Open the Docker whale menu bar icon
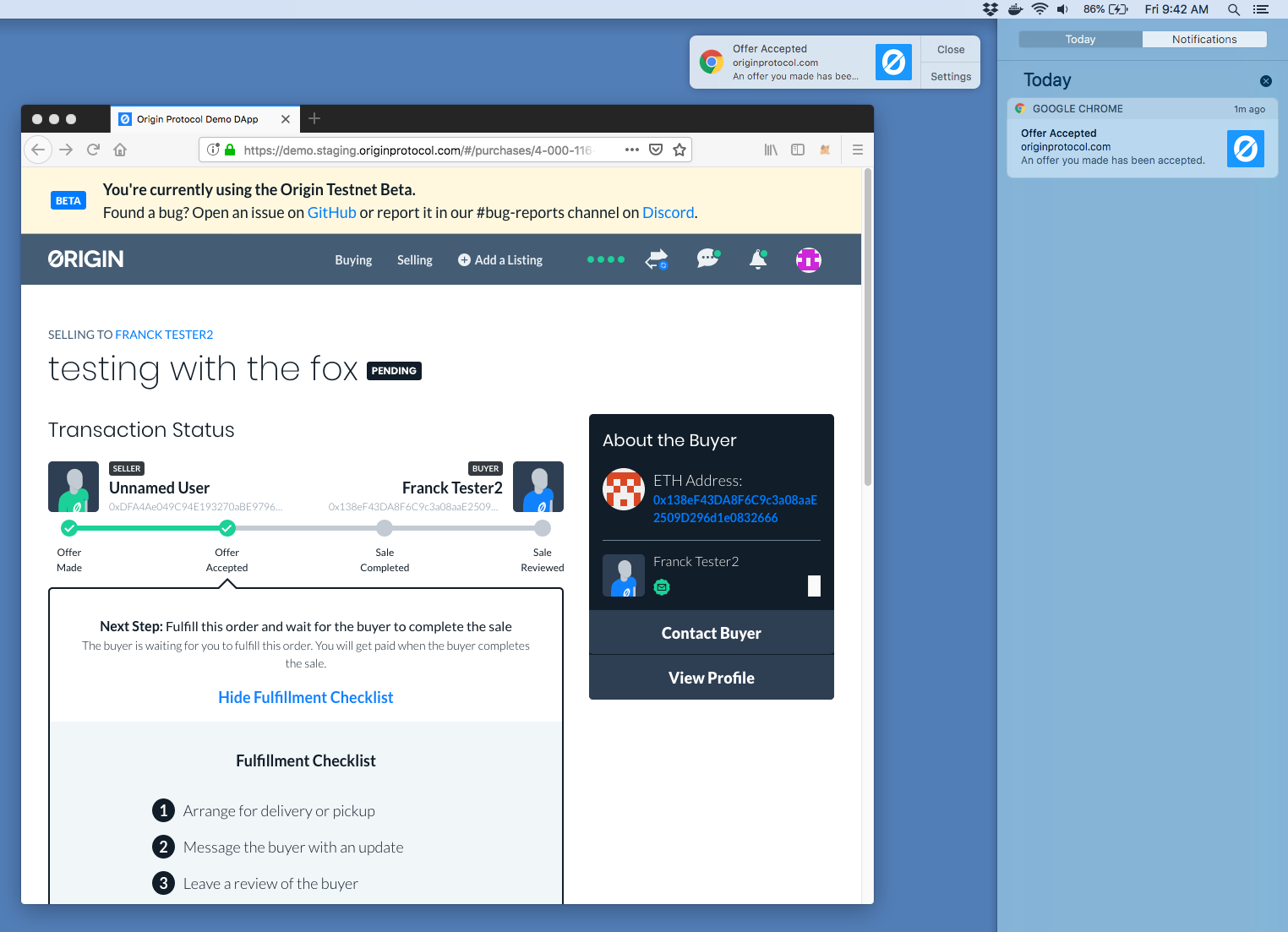1288x932 pixels. [x=1015, y=9]
